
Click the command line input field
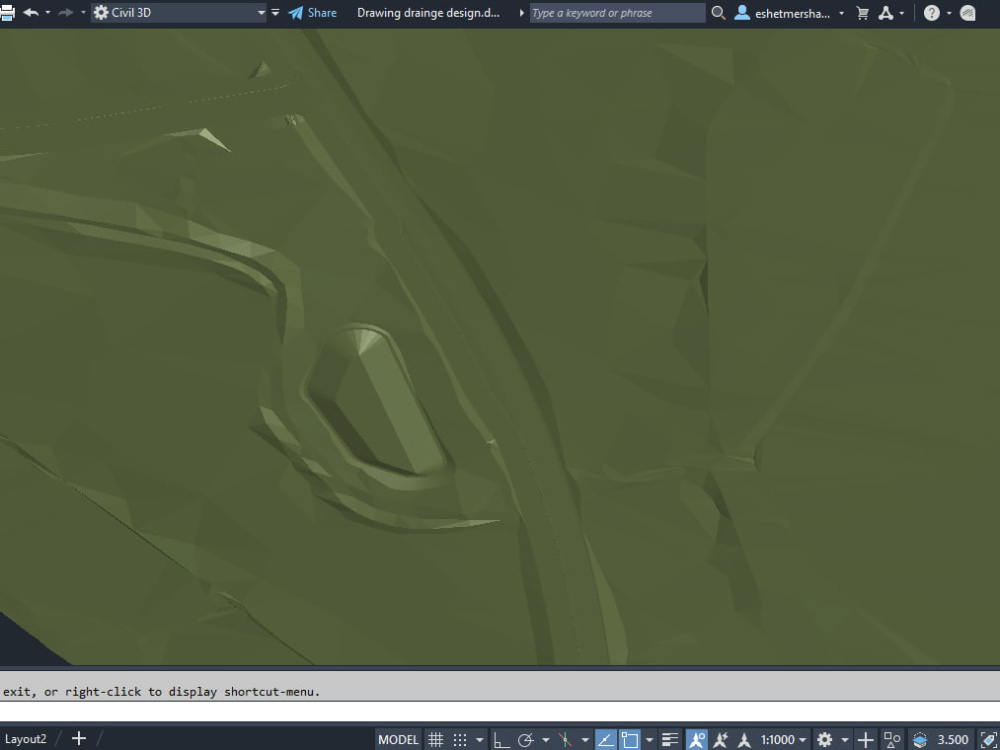(500, 710)
